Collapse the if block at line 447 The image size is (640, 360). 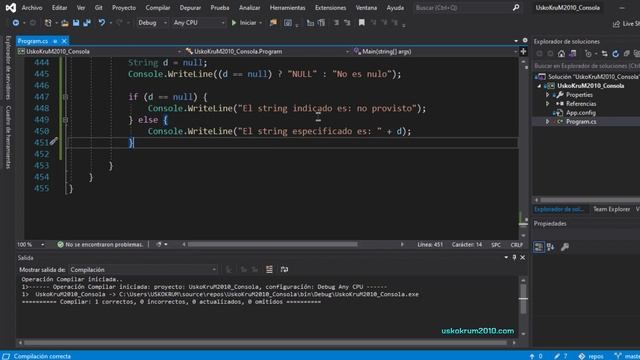pyautogui.click(x=65, y=97)
